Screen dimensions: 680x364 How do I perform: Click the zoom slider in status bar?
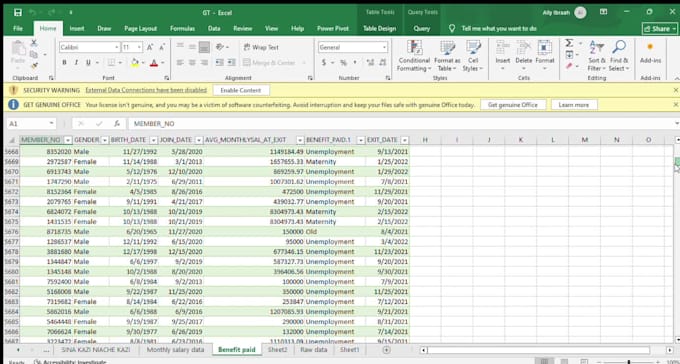[x=629, y=361]
